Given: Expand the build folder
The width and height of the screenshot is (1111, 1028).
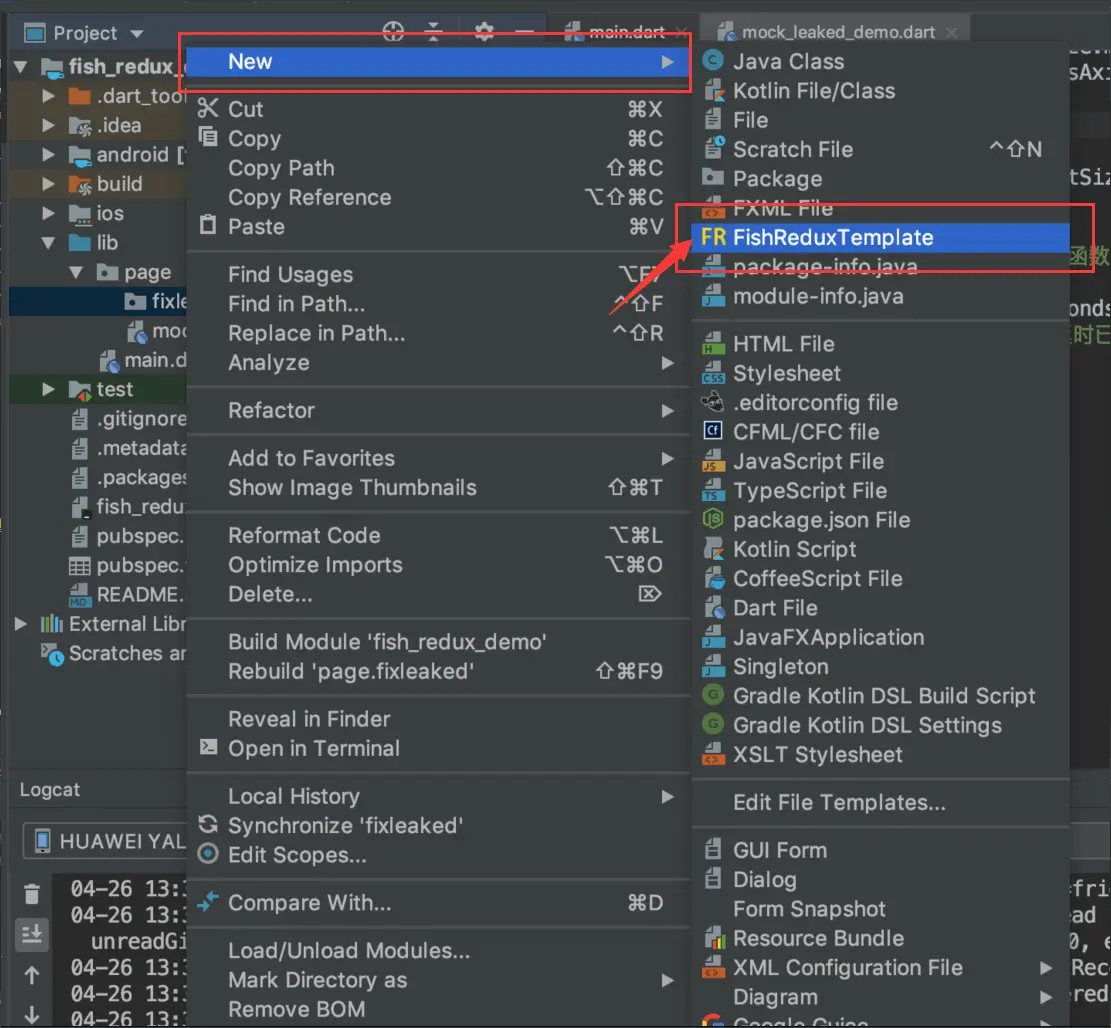Looking at the screenshot, I should coord(48,183).
